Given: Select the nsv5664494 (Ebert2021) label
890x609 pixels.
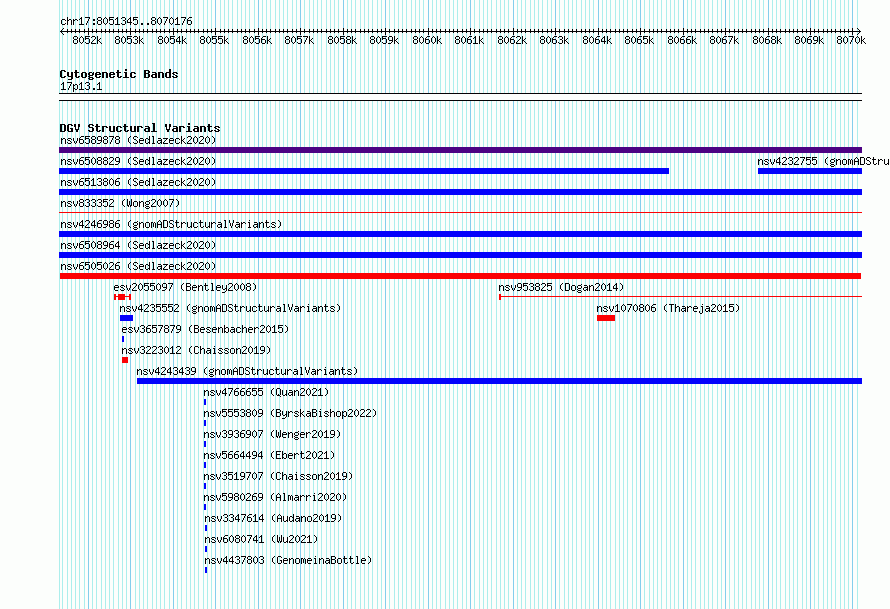Looking at the screenshot, I should (x=269, y=455).
